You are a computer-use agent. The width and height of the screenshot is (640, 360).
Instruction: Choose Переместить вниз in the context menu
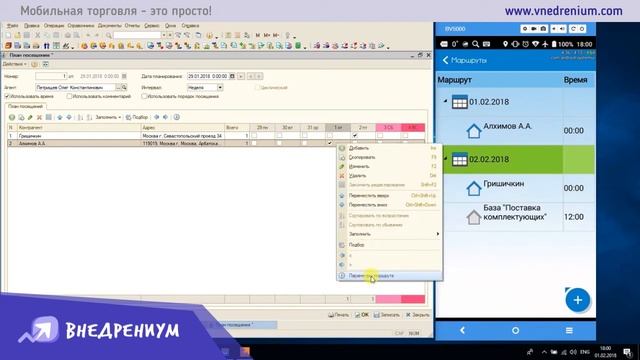388,205
